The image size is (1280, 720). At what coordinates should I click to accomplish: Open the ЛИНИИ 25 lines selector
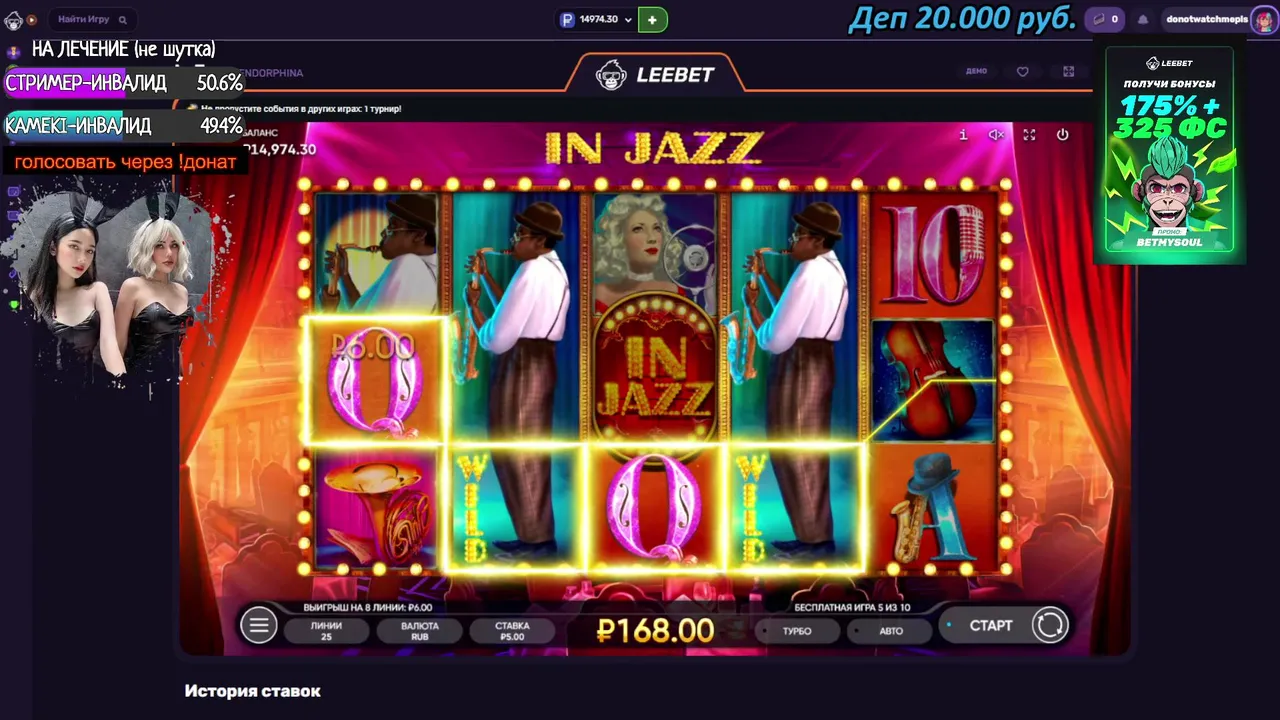coord(326,631)
